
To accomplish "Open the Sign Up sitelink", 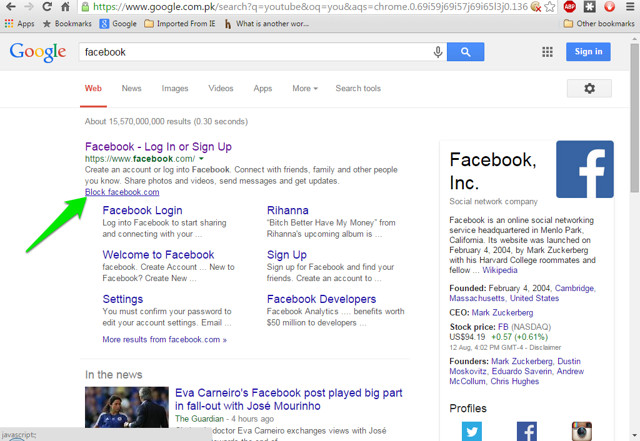I will (x=287, y=255).
